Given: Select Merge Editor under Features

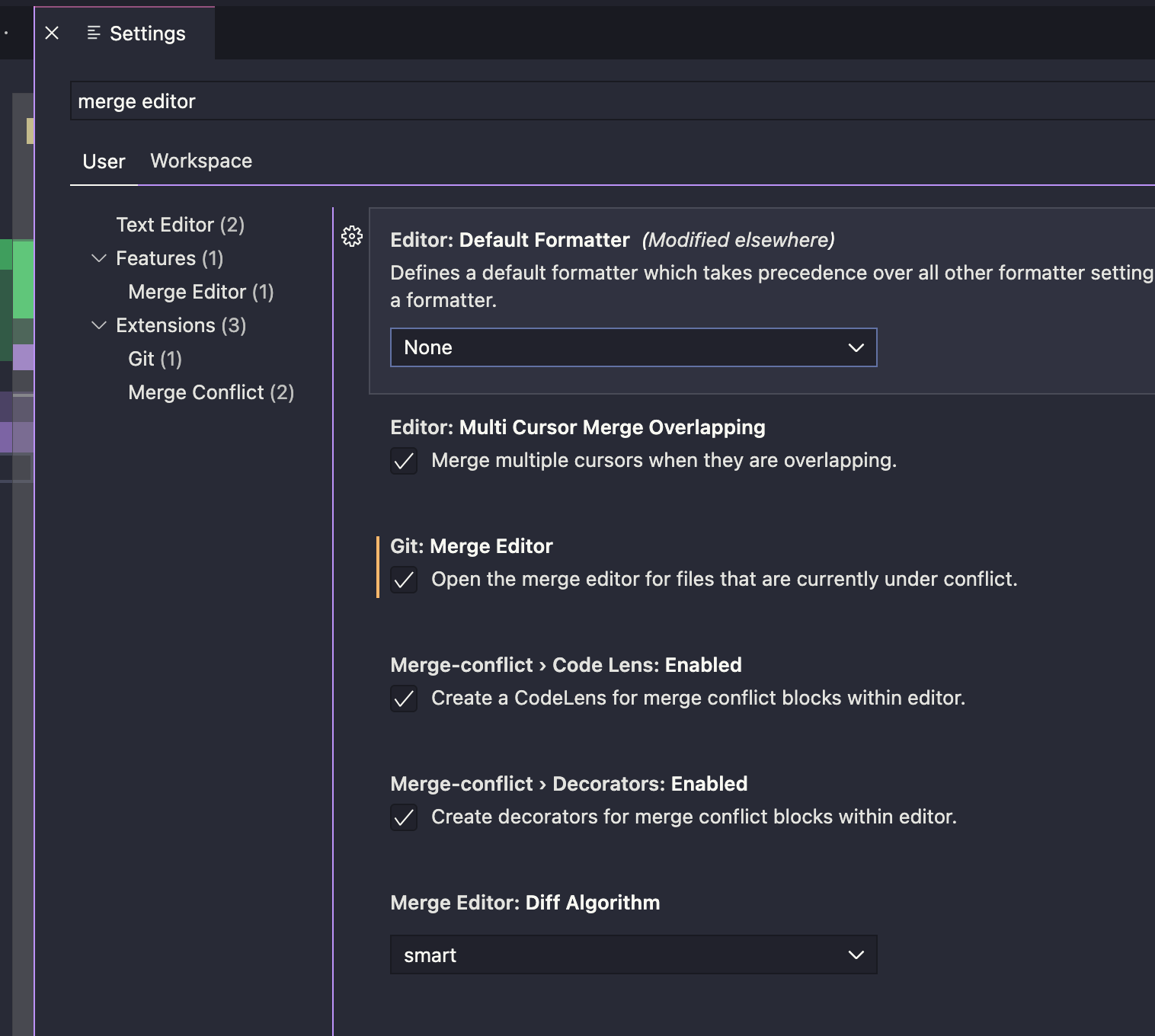Looking at the screenshot, I should (200, 291).
